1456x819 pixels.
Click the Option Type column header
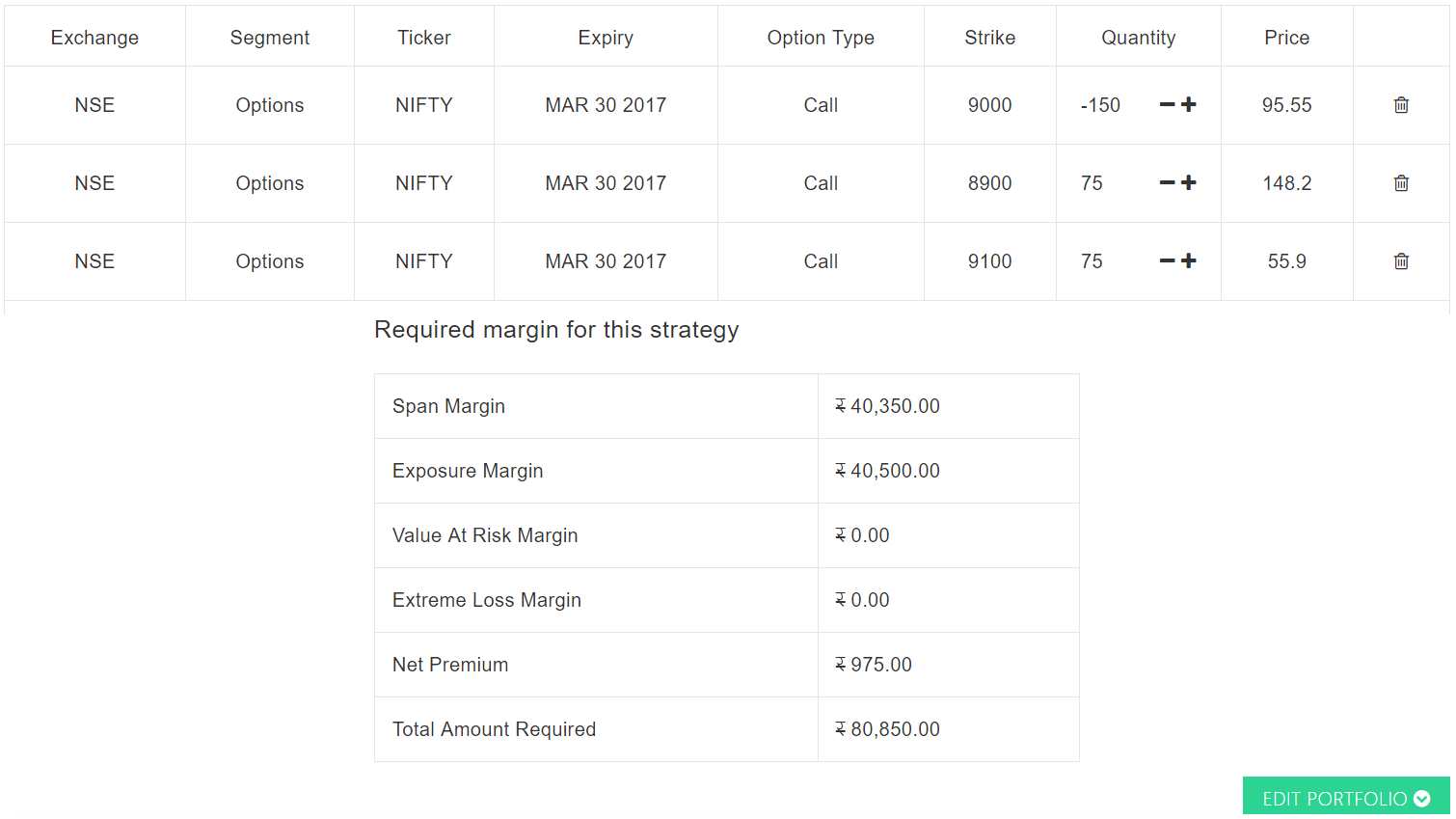[821, 38]
